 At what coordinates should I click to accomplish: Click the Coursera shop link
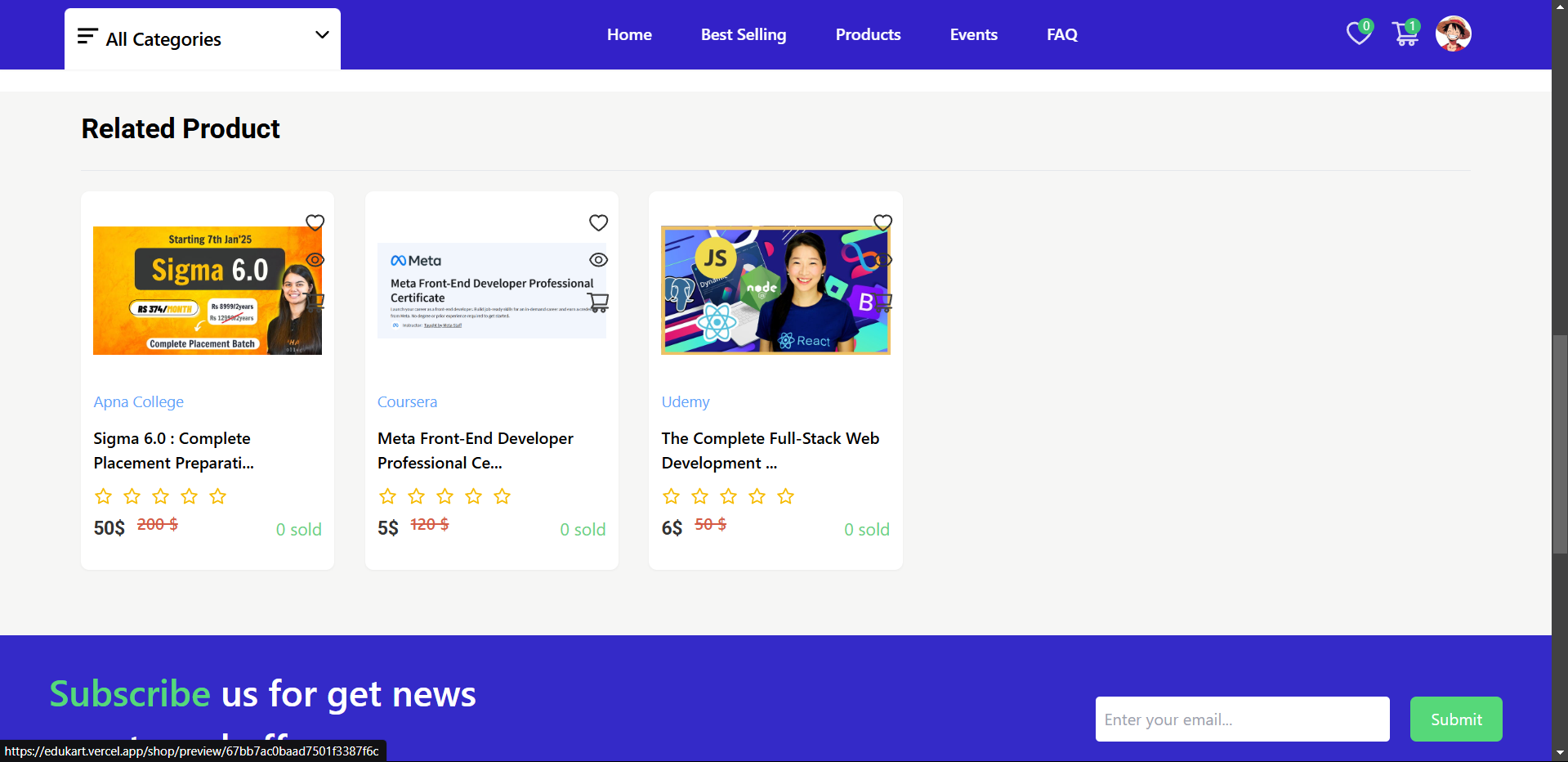point(407,401)
